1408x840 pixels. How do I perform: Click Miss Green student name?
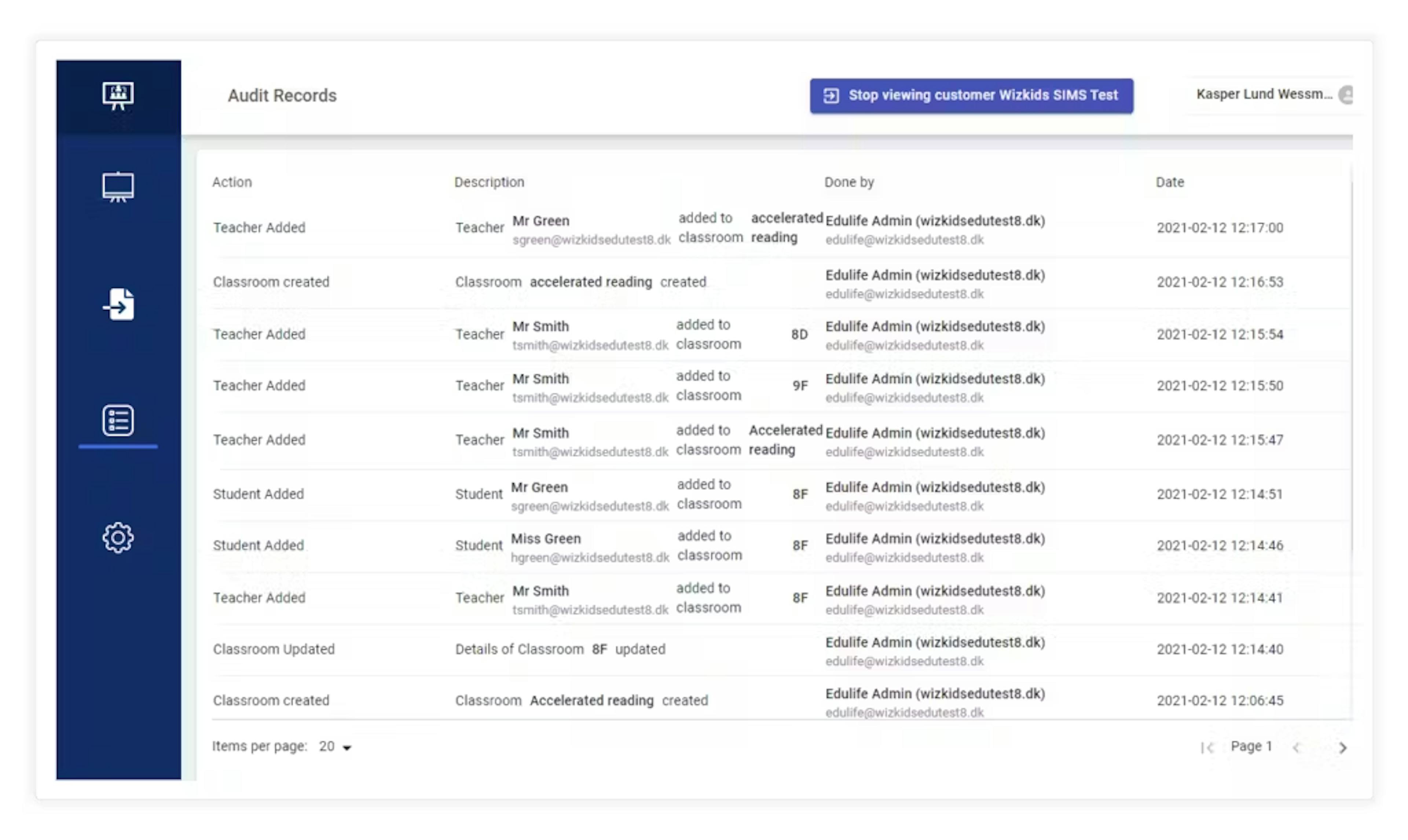point(546,539)
